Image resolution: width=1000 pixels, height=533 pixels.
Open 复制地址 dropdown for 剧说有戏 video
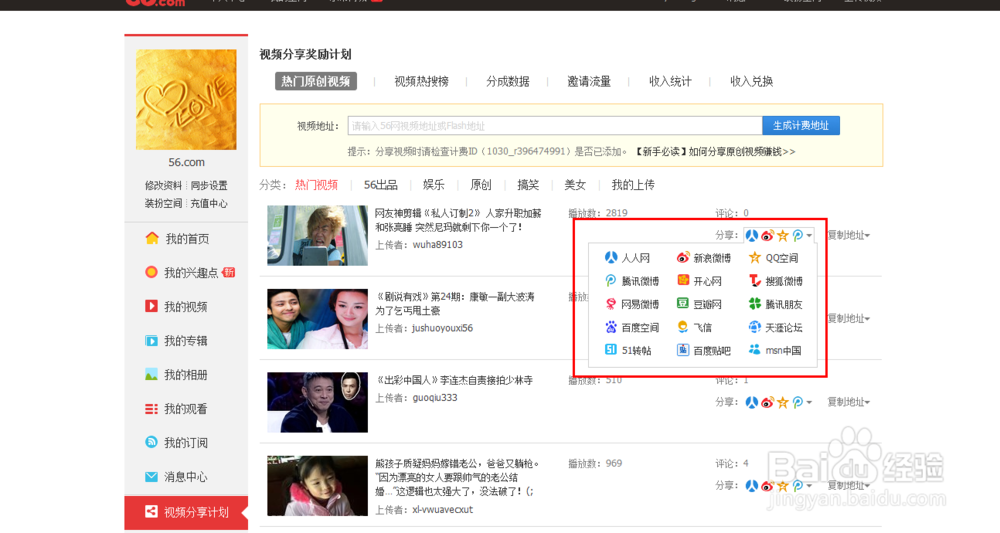click(849, 319)
